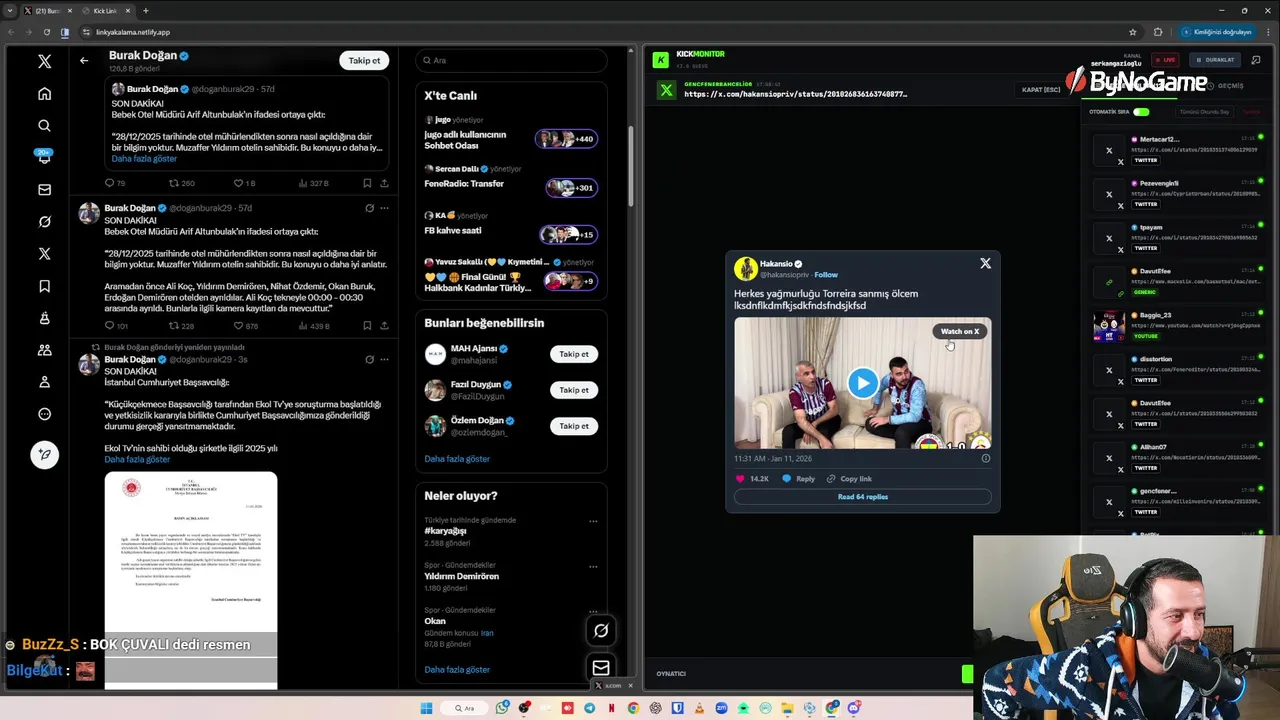Open the X search icon in sidebar

(x=44, y=126)
